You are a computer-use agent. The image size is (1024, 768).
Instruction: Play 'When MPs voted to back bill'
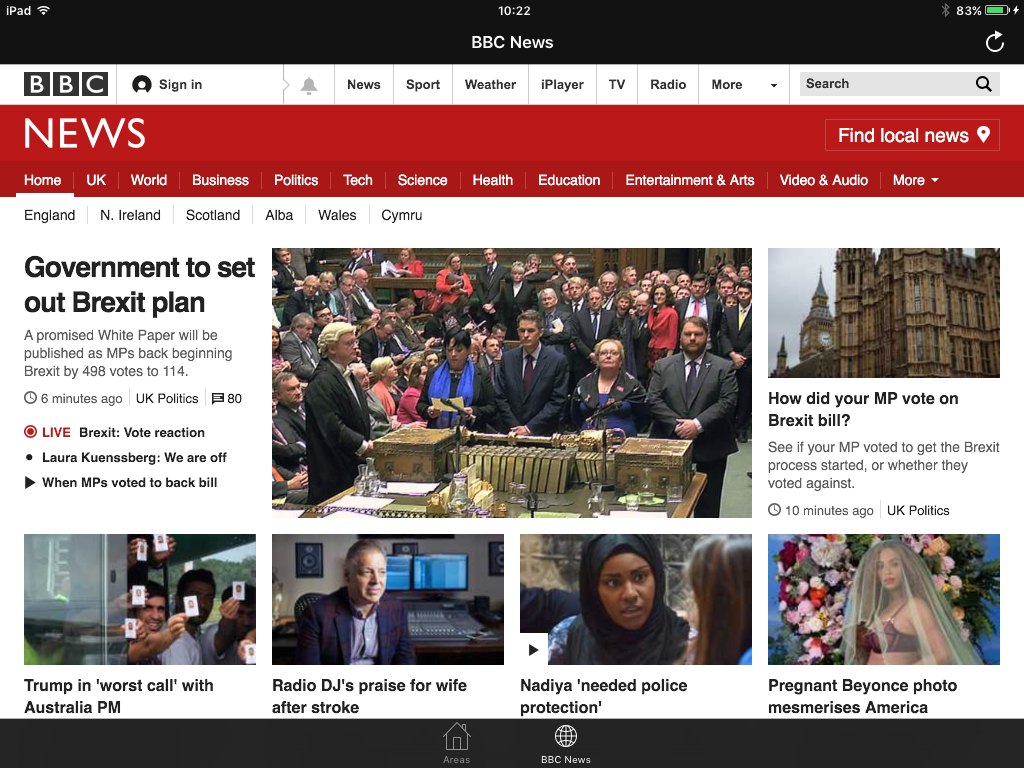point(129,482)
